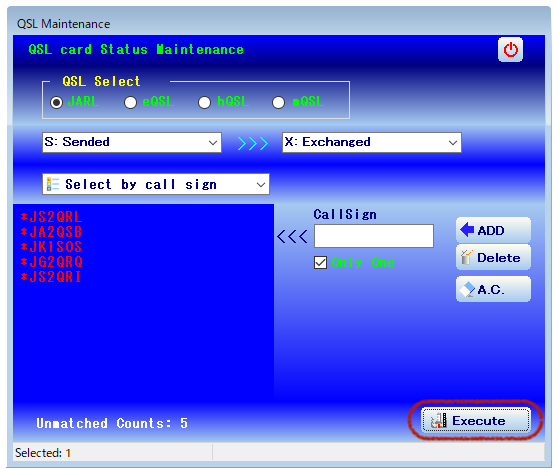Click the A.C. eraser icon
This screenshot has width=559, height=469.
[467, 289]
